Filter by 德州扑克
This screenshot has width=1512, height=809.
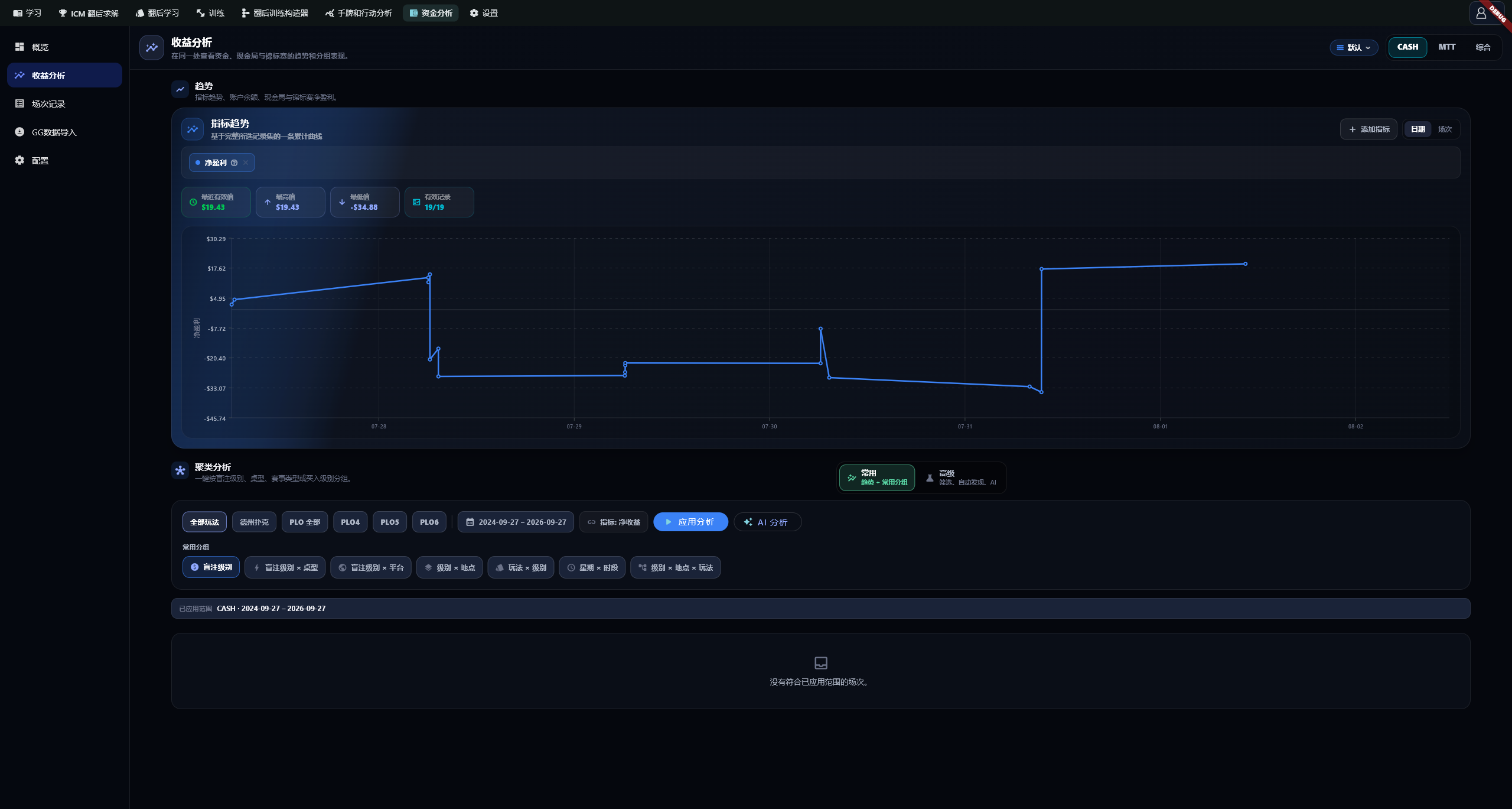[254, 522]
